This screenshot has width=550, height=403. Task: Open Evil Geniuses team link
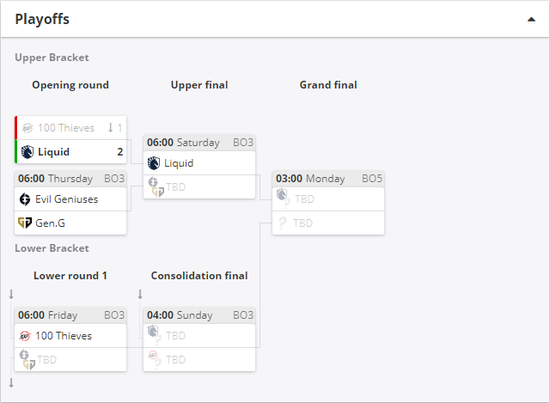(x=67, y=199)
